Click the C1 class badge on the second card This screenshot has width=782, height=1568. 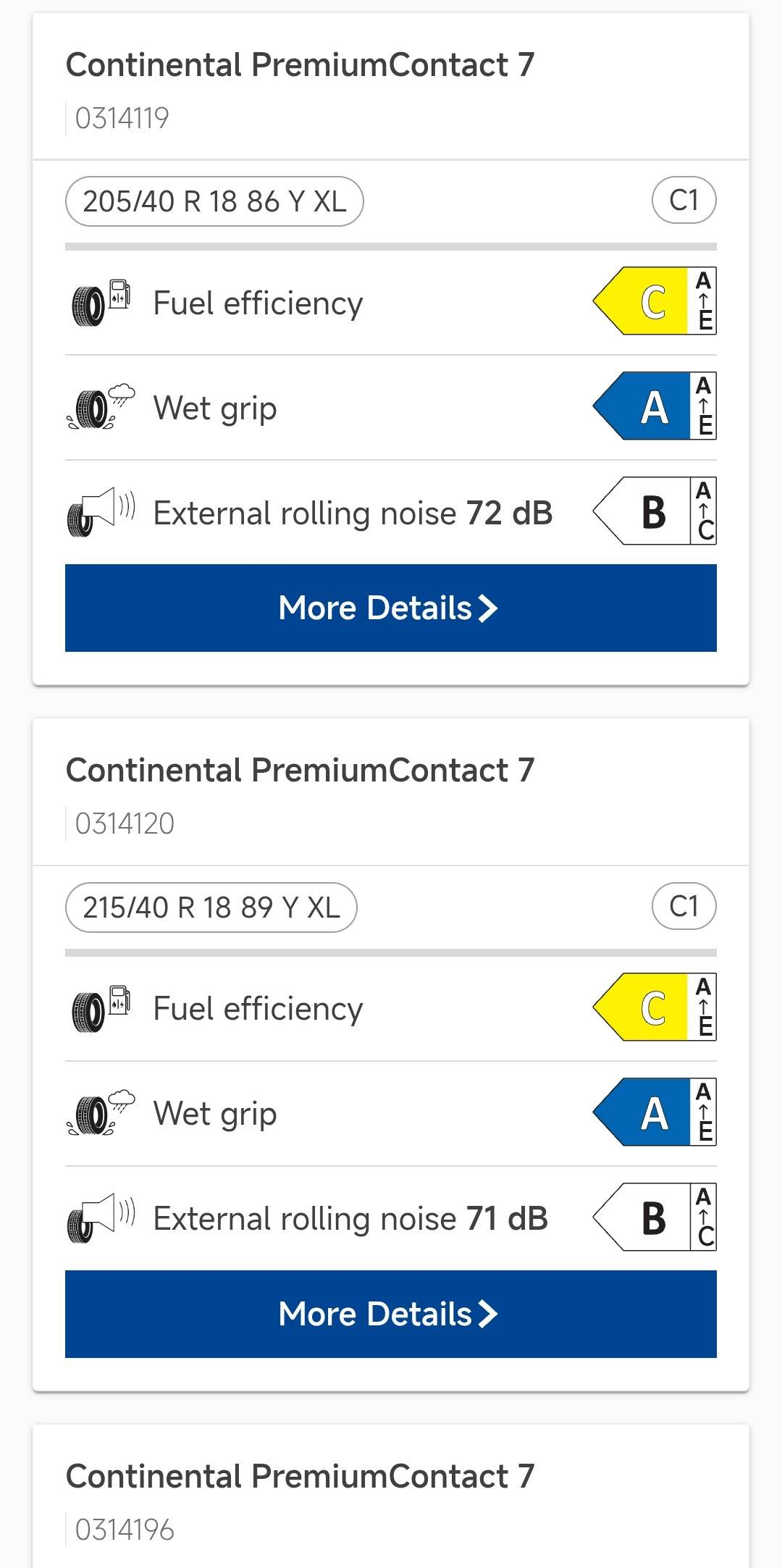tap(684, 907)
